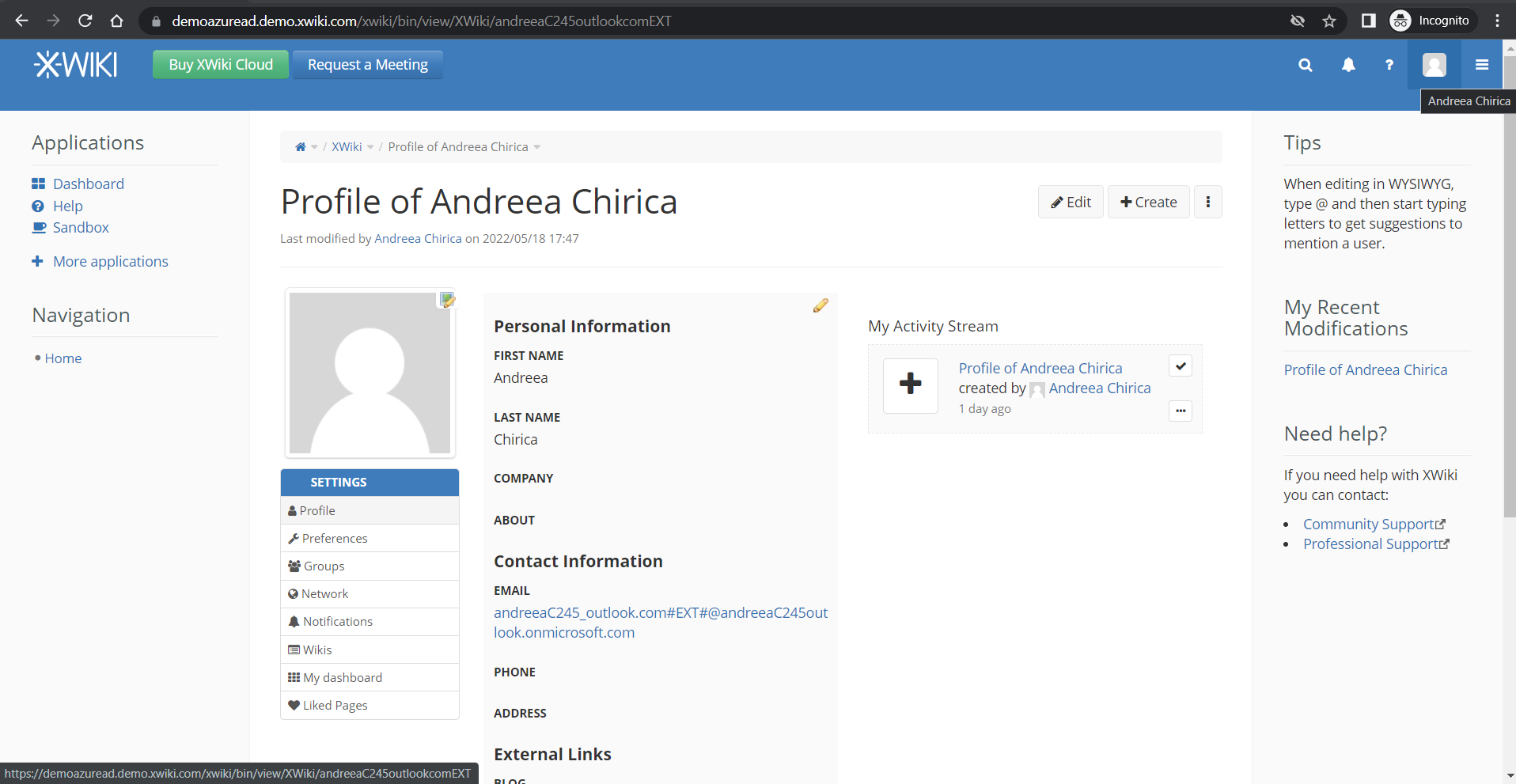Open Profile of Andreea Chirica under My Recent Modifications

point(1366,369)
